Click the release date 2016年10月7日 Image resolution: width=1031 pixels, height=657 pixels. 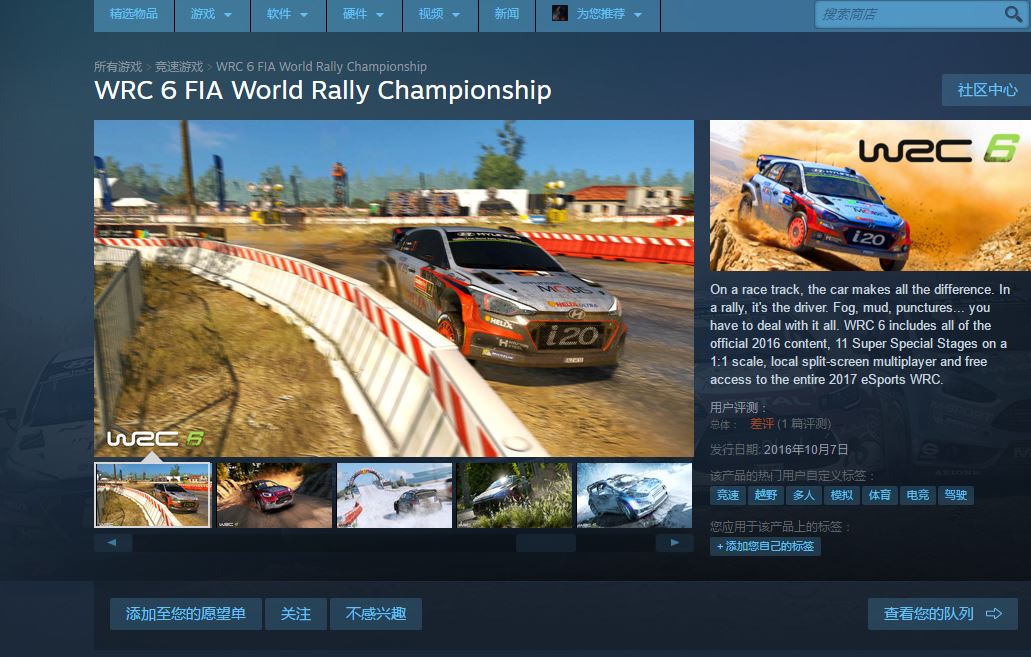pos(805,450)
